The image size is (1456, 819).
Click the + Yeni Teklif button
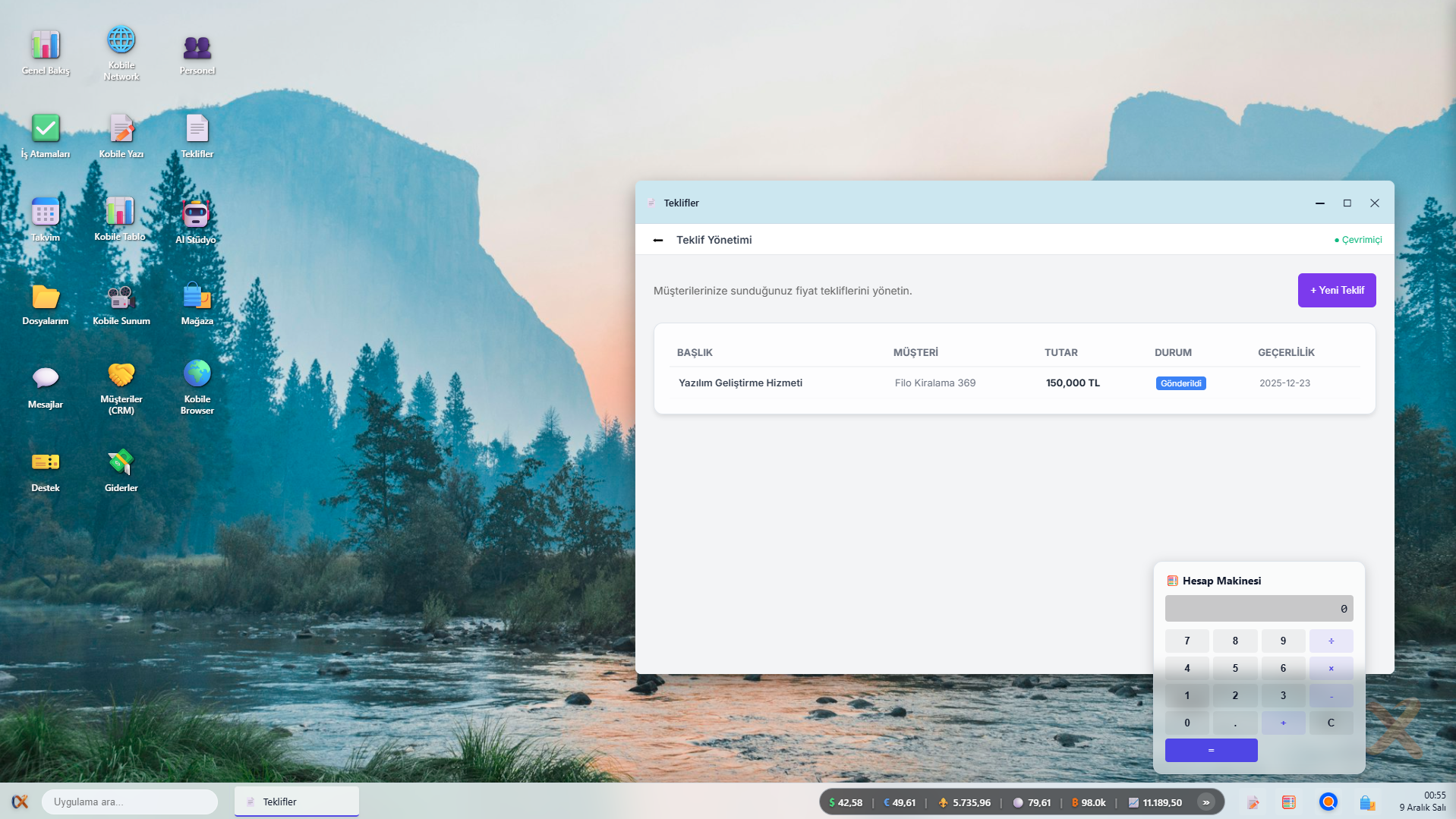pos(1336,290)
